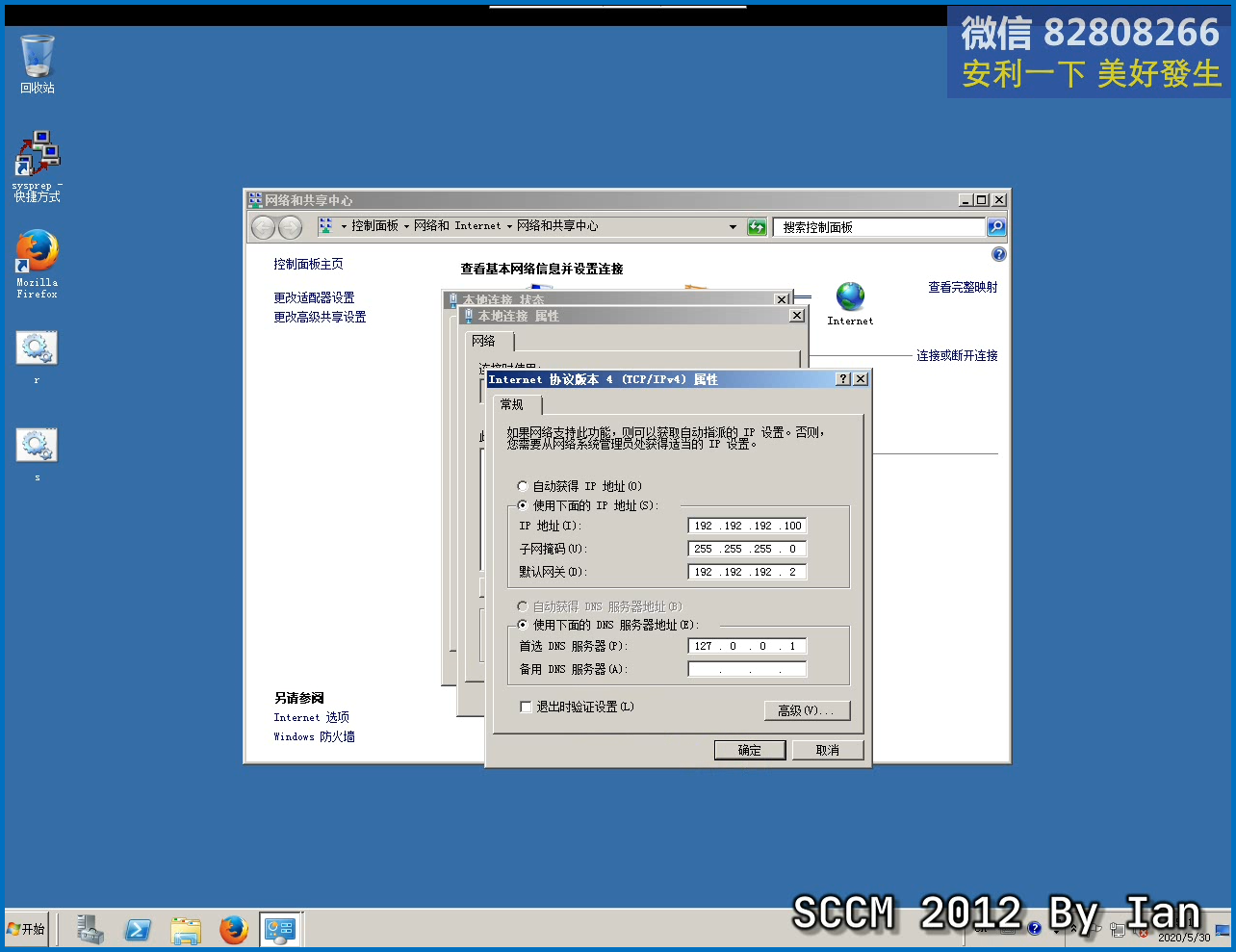The height and width of the screenshot is (952, 1236).
Task: Select 使用下面的 DNS 服务器地址 radio button
Action: [x=523, y=625]
